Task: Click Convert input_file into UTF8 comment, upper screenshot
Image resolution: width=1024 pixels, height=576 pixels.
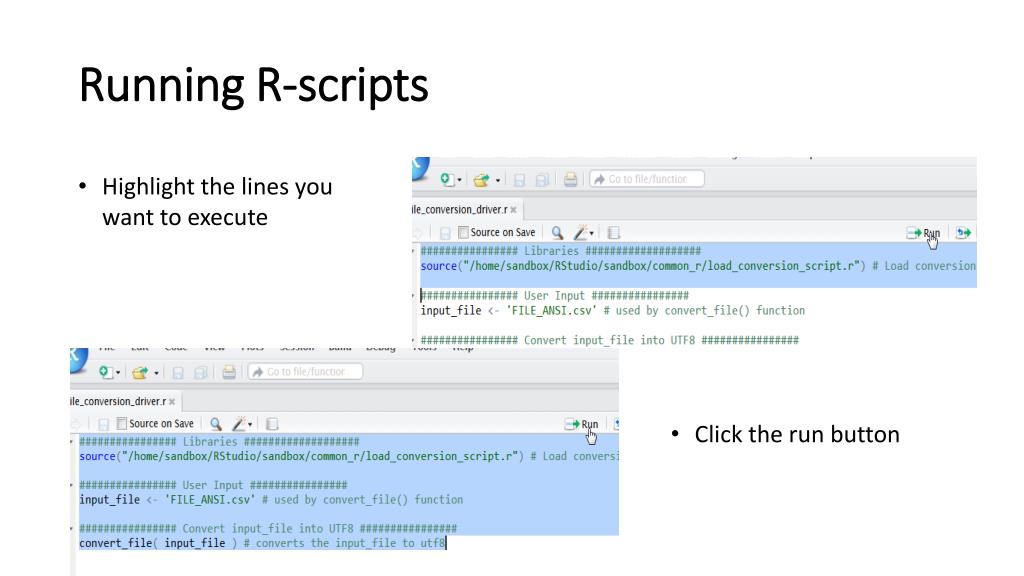Action: [x=609, y=340]
